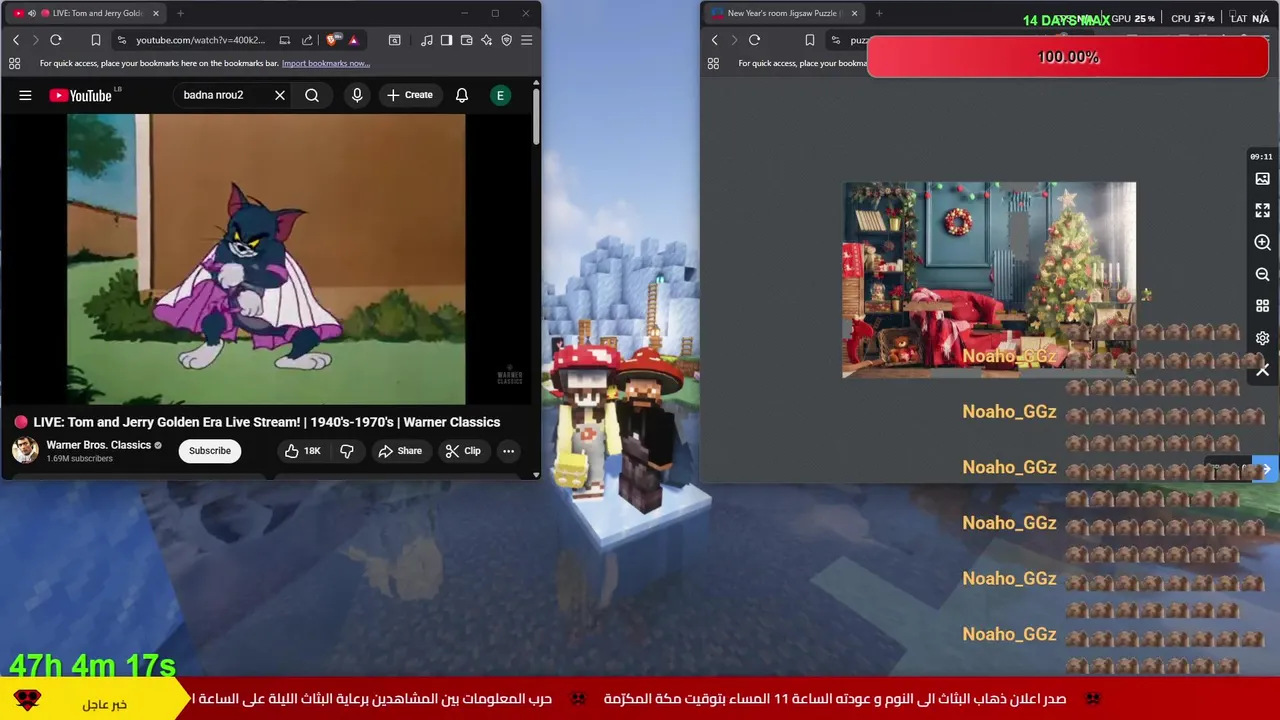Open the Brave playlist music icon
This screenshot has width=1280, height=720.
point(427,40)
